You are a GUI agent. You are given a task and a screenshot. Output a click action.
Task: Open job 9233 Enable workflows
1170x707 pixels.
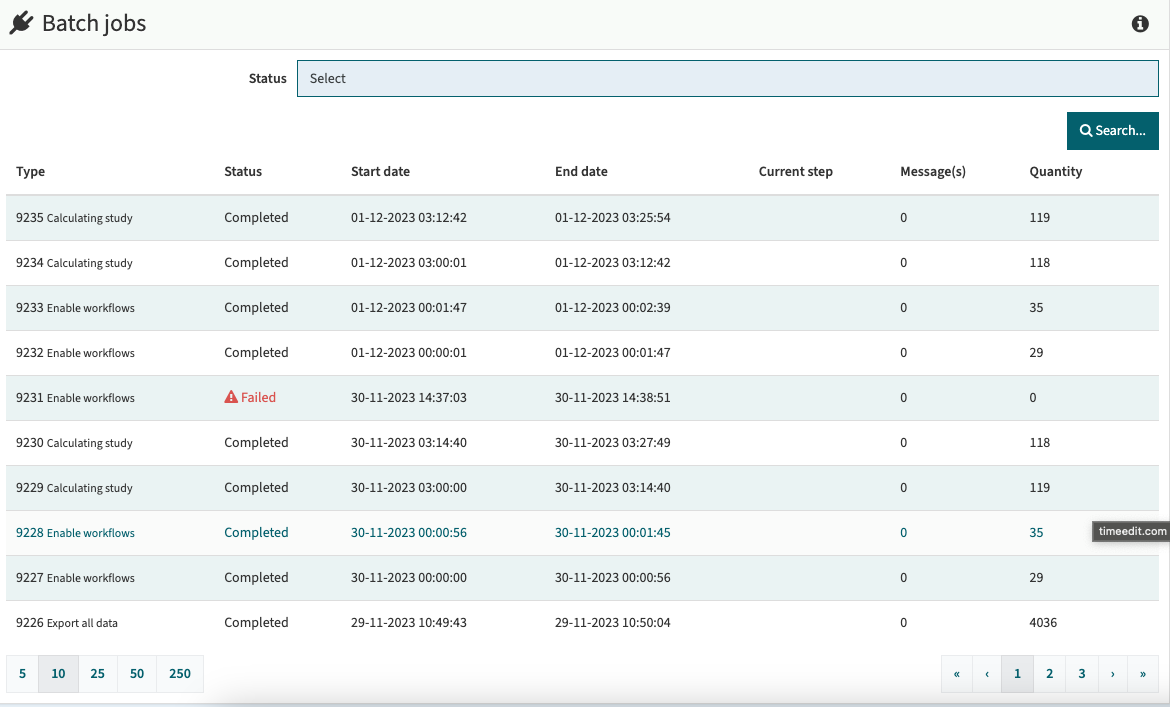coord(582,307)
